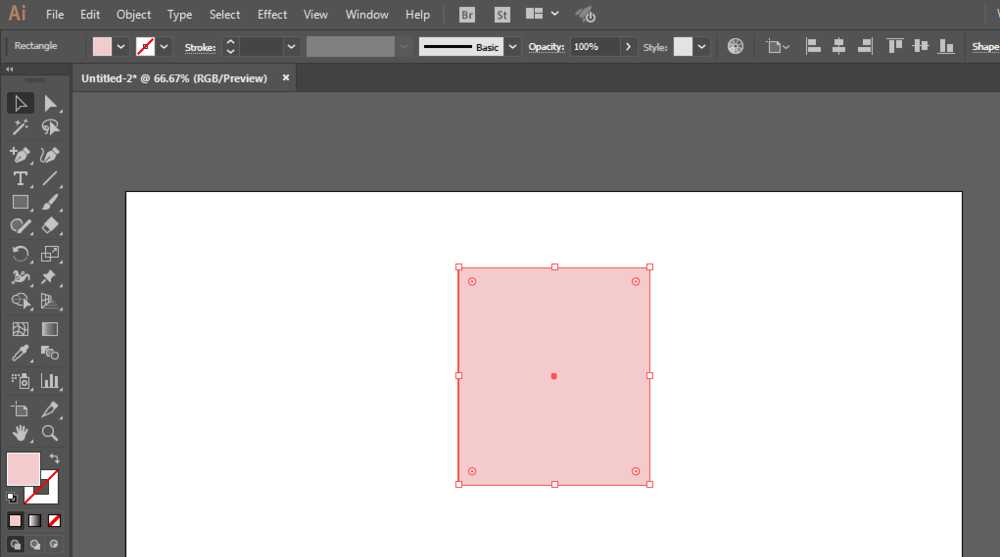Select the Zoom tool

click(50, 433)
